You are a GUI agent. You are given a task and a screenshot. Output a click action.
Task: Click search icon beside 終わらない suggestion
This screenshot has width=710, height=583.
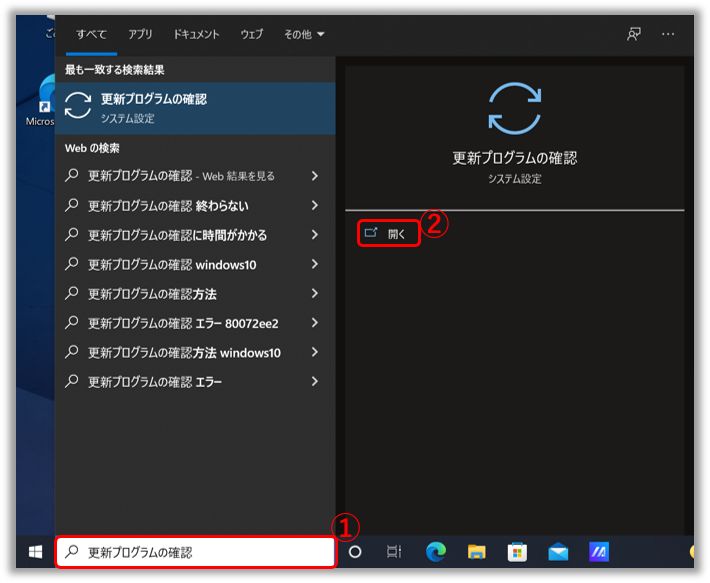72,205
